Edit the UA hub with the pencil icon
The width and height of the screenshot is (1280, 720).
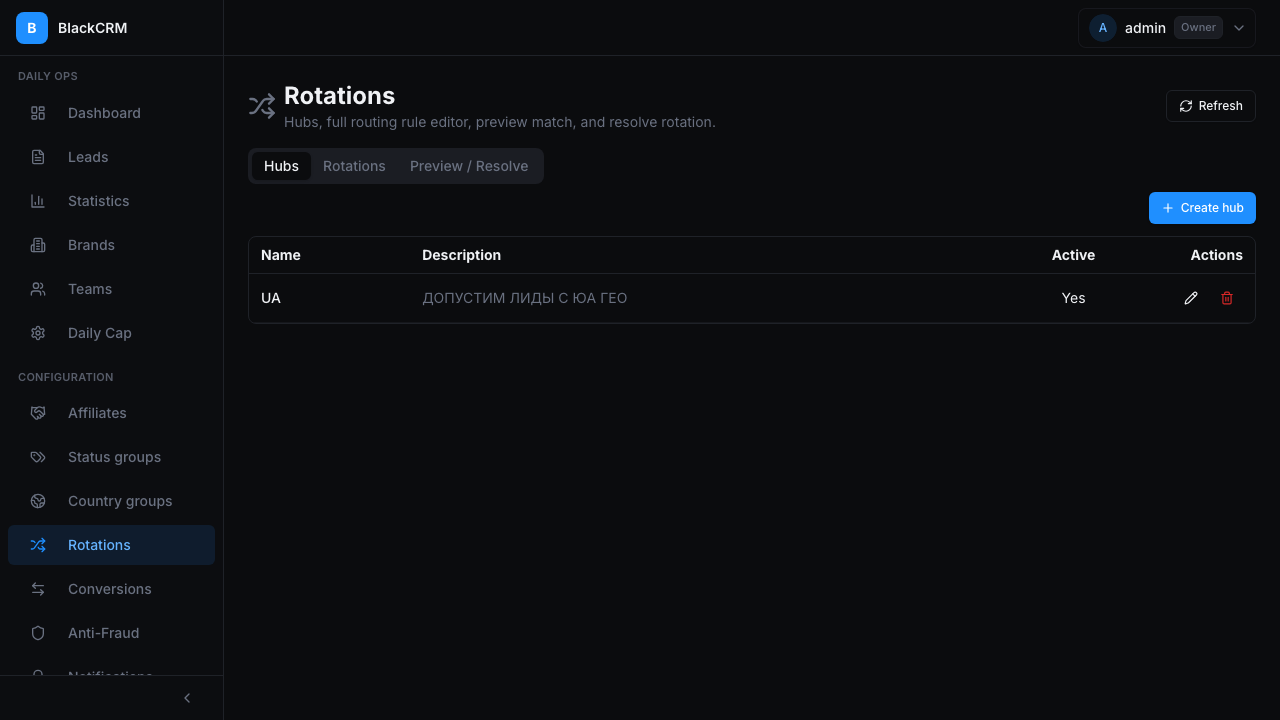[x=1191, y=298]
